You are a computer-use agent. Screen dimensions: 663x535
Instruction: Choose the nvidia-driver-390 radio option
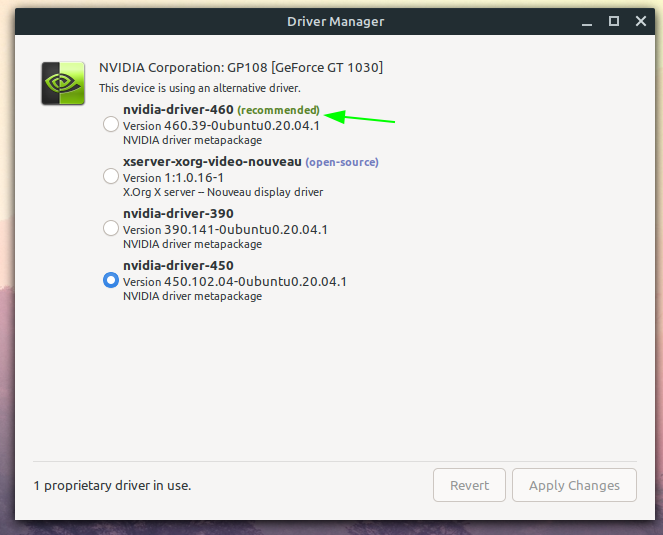(x=111, y=228)
